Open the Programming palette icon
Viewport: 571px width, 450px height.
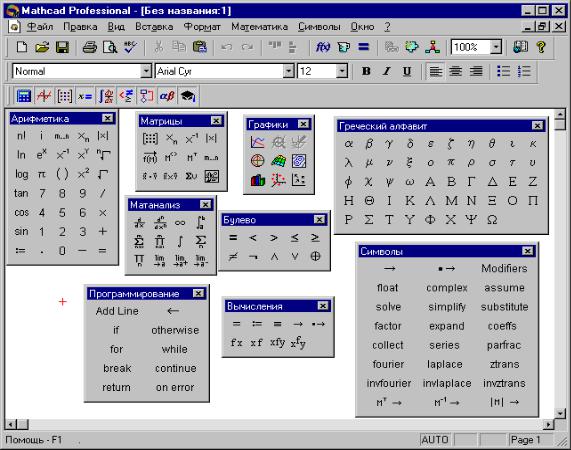coord(147,96)
